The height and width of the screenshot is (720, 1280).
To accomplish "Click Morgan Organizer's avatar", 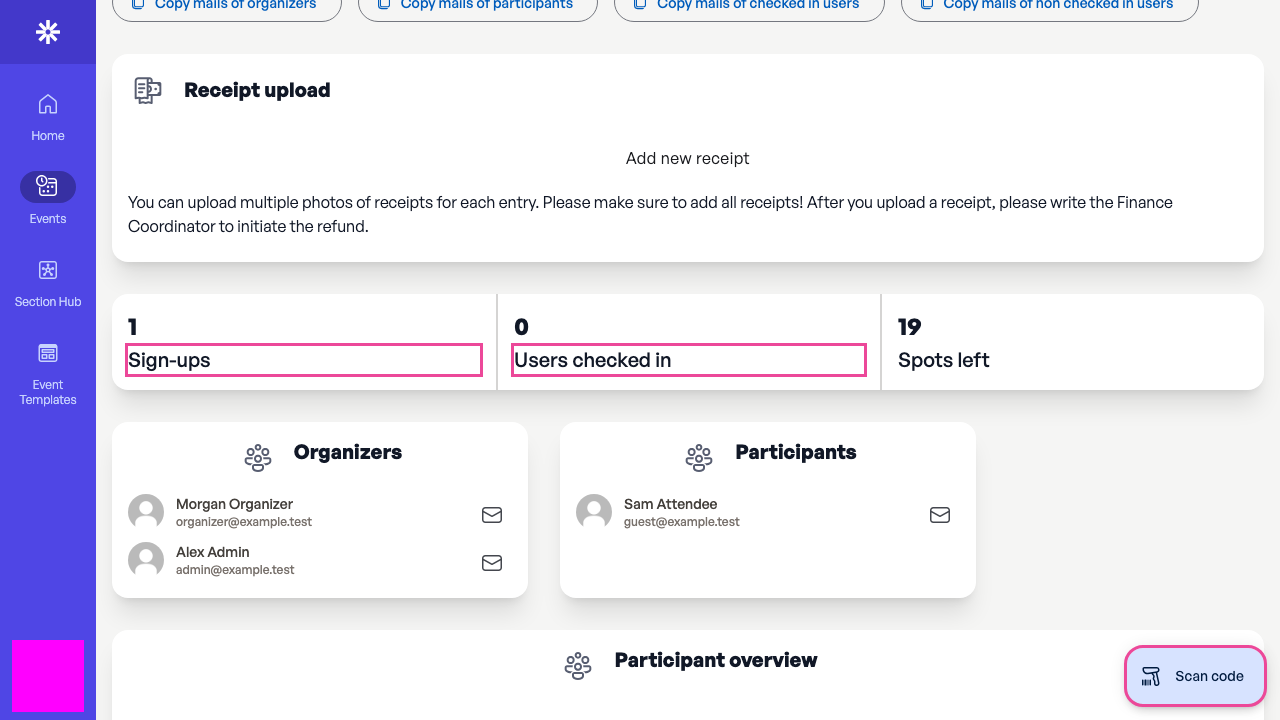I will 146,512.
